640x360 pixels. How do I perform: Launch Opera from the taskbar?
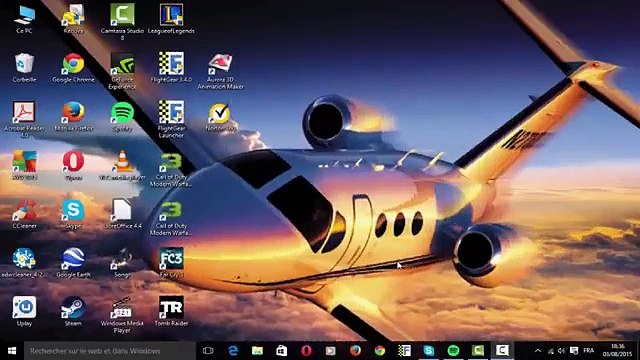tap(306, 351)
